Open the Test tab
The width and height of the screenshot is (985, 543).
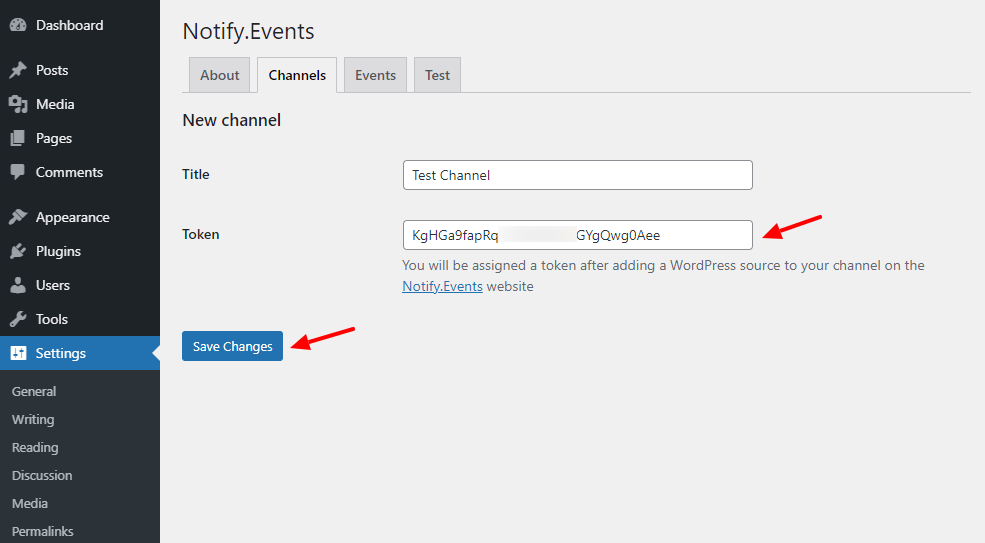pyautogui.click(x=437, y=75)
